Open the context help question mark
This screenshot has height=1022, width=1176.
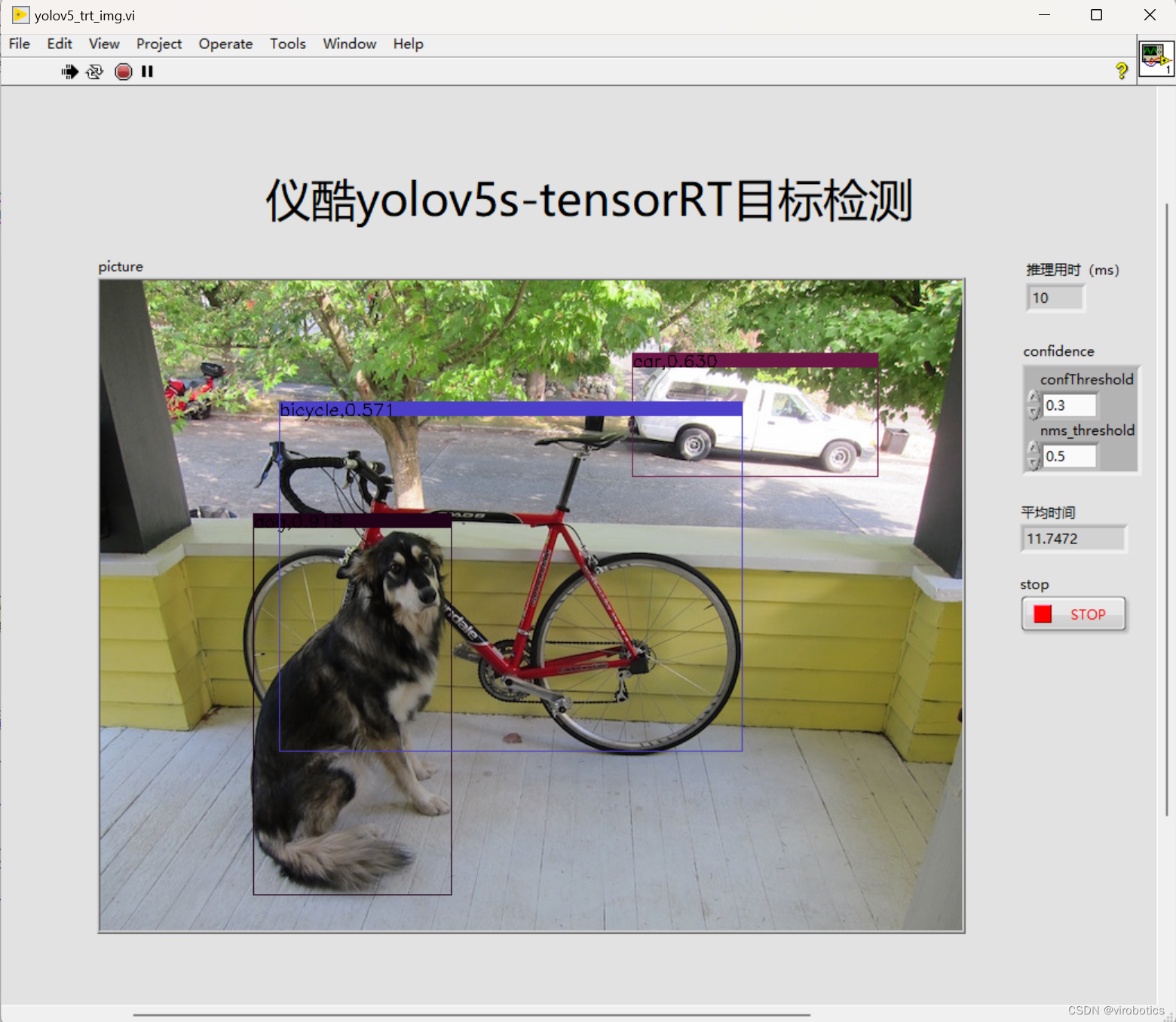(x=1122, y=71)
